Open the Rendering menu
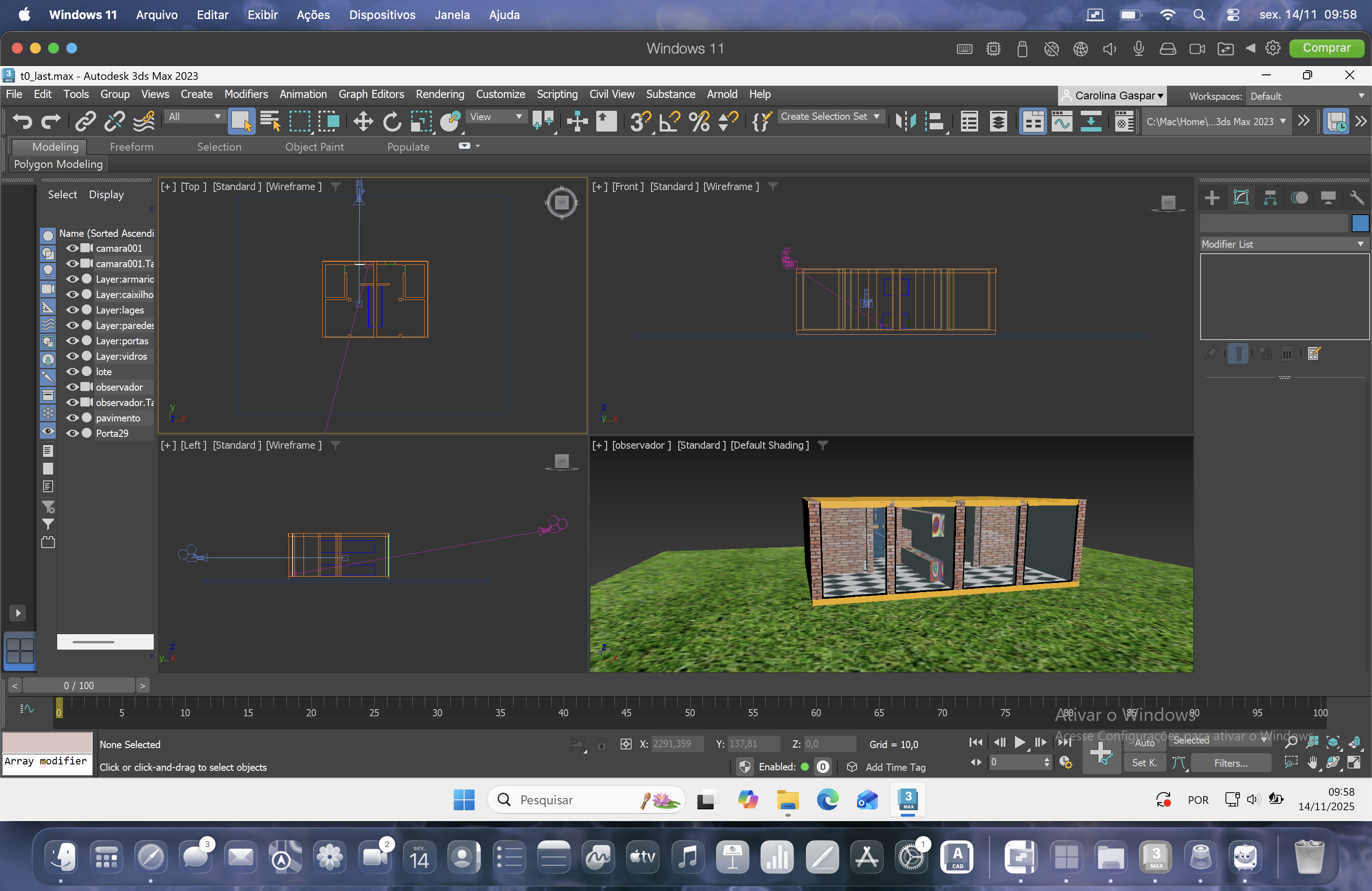 439,94
